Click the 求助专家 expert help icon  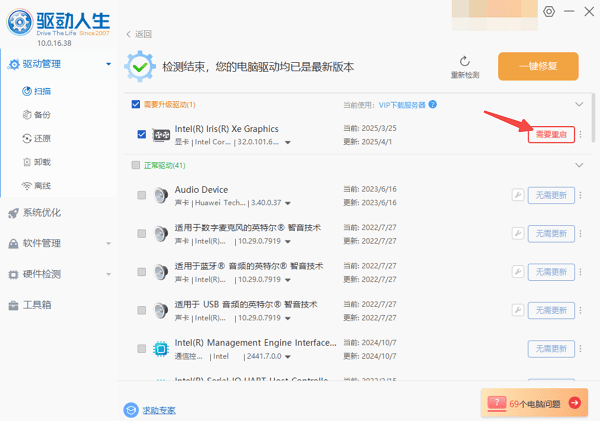(x=130, y=410)
